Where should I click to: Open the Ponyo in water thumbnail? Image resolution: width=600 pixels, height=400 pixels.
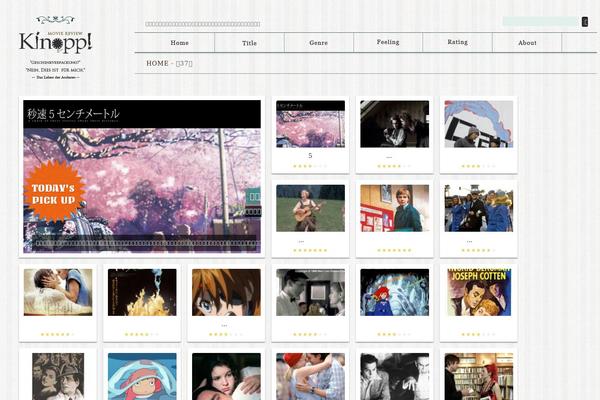coord(142,377)
